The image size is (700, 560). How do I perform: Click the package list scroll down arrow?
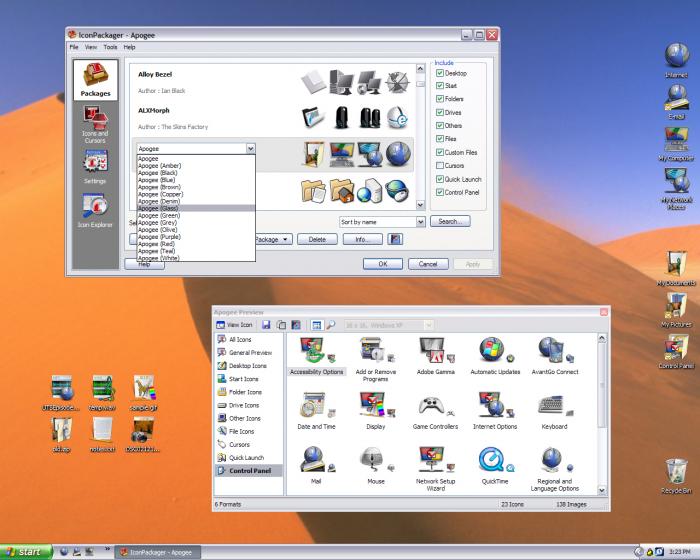pyautogui.click(x=420, y=205)
